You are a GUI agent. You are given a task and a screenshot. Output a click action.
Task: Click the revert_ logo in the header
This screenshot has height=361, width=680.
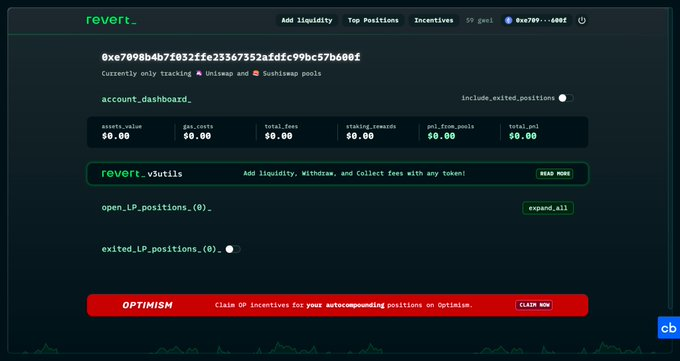(111, 20)
